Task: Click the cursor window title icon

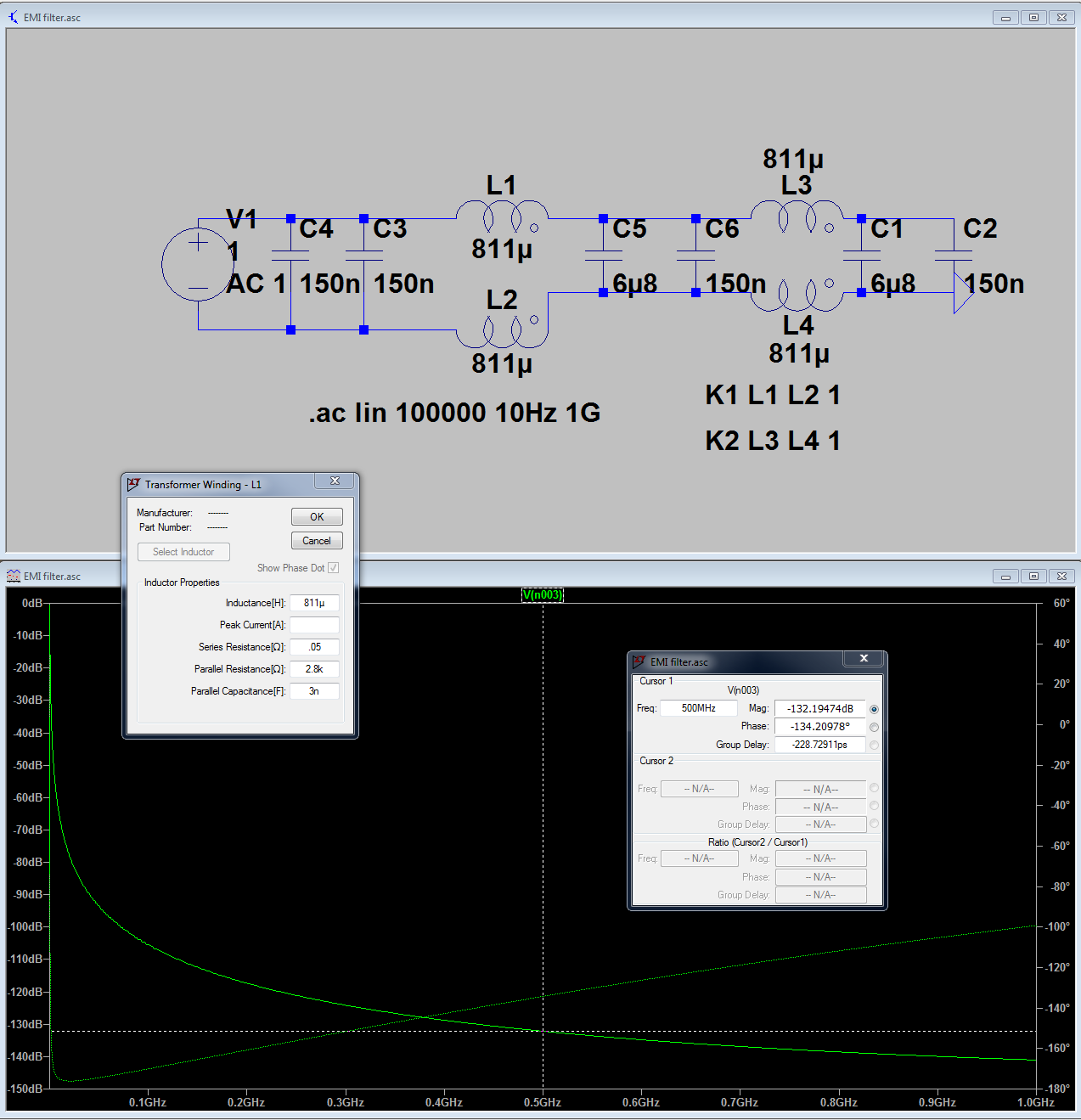Action: pos(639,661)
